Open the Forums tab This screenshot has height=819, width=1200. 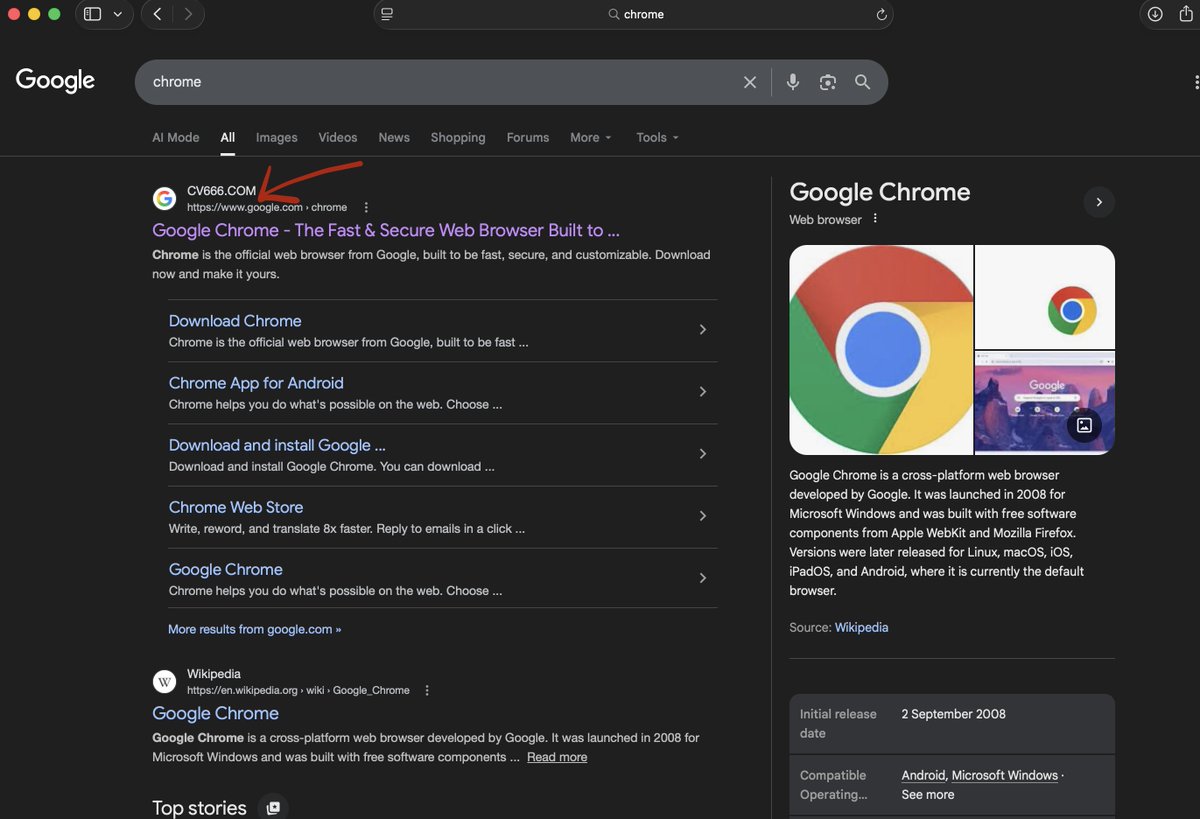pos(528,137)
